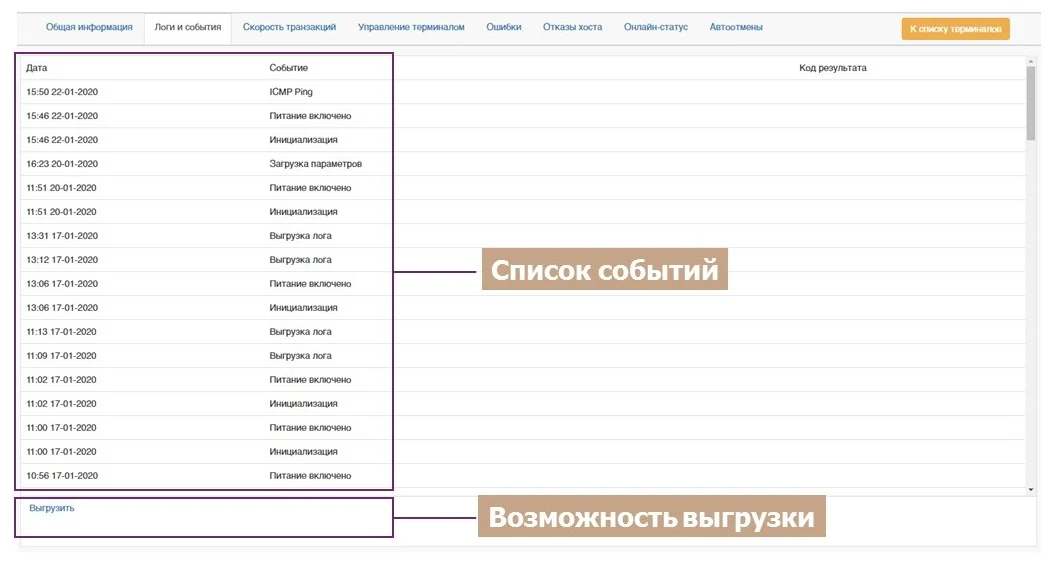Image resolution: width=1055 pixels, height=564 pixels.
Task: Click scrollbar down arrow in events list
Action: pyautogui.click(x=1031, y=489)
